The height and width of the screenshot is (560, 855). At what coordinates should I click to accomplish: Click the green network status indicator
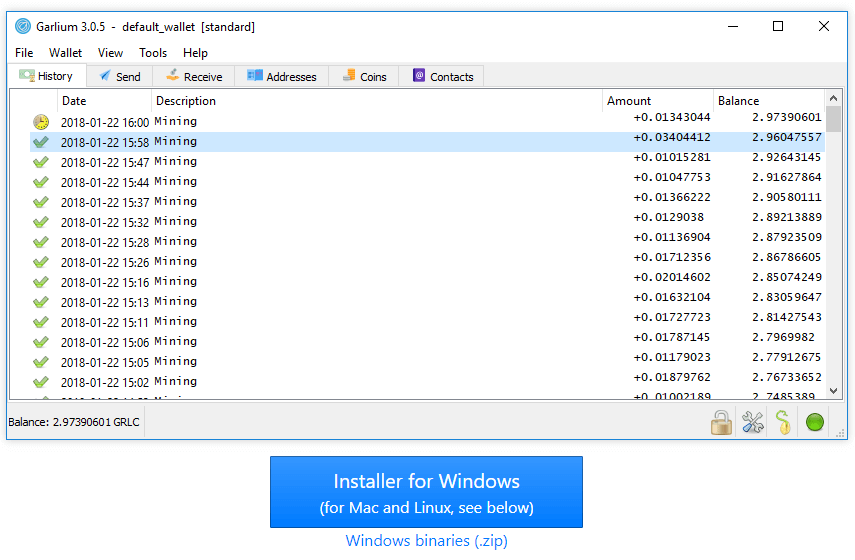pos(815,423)
